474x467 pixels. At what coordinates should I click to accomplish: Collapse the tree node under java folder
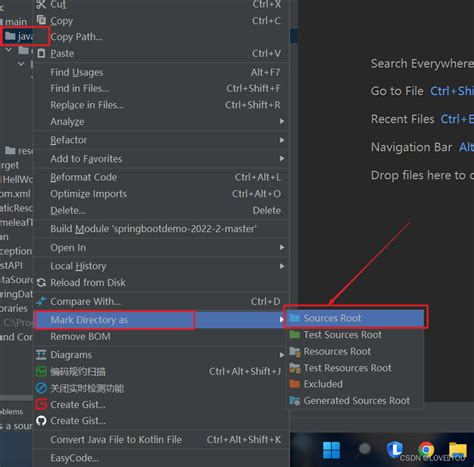pos(9,50)
